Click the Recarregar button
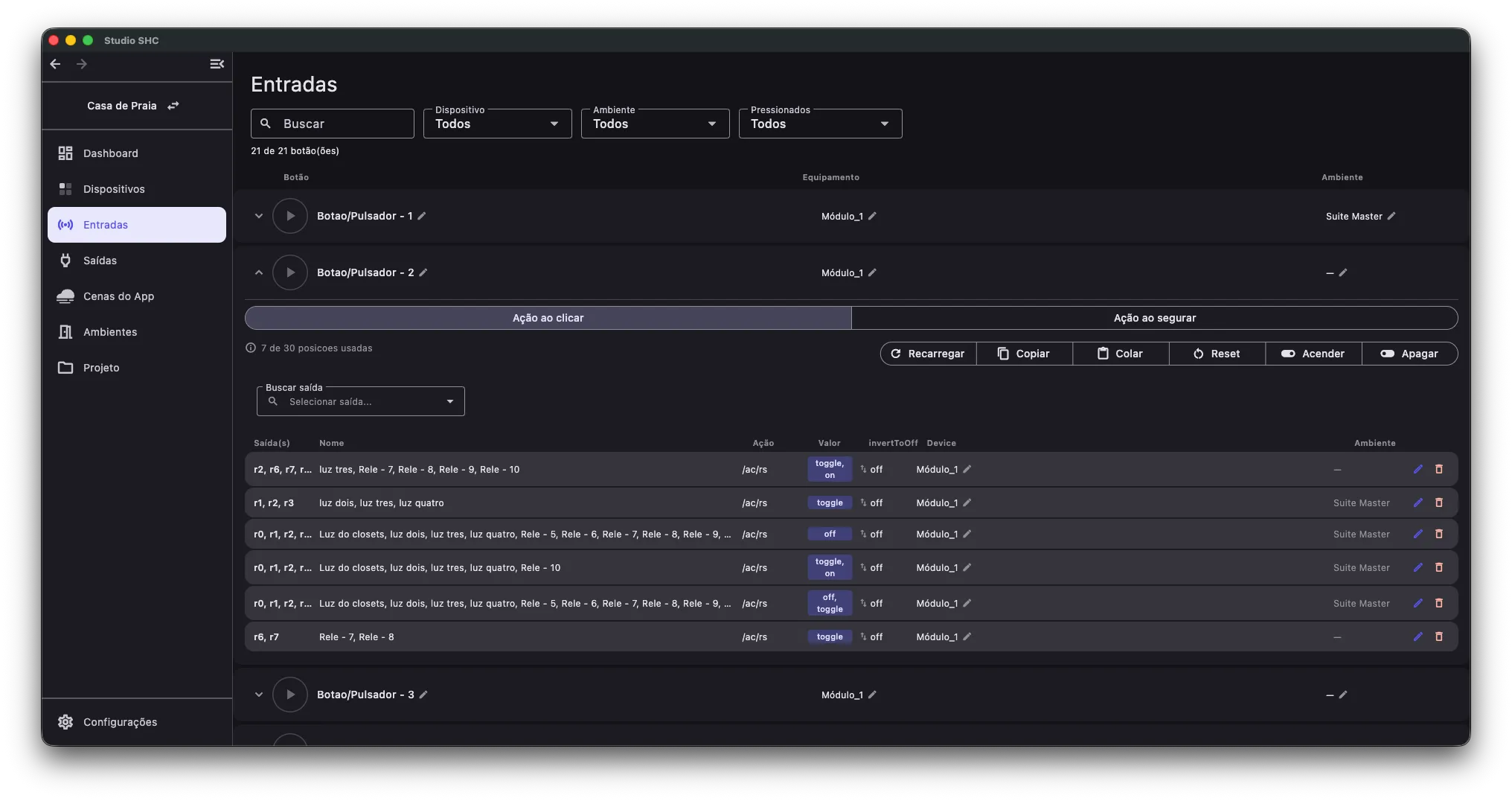This screenshot has height=801, width=1512. click(928, 354)
